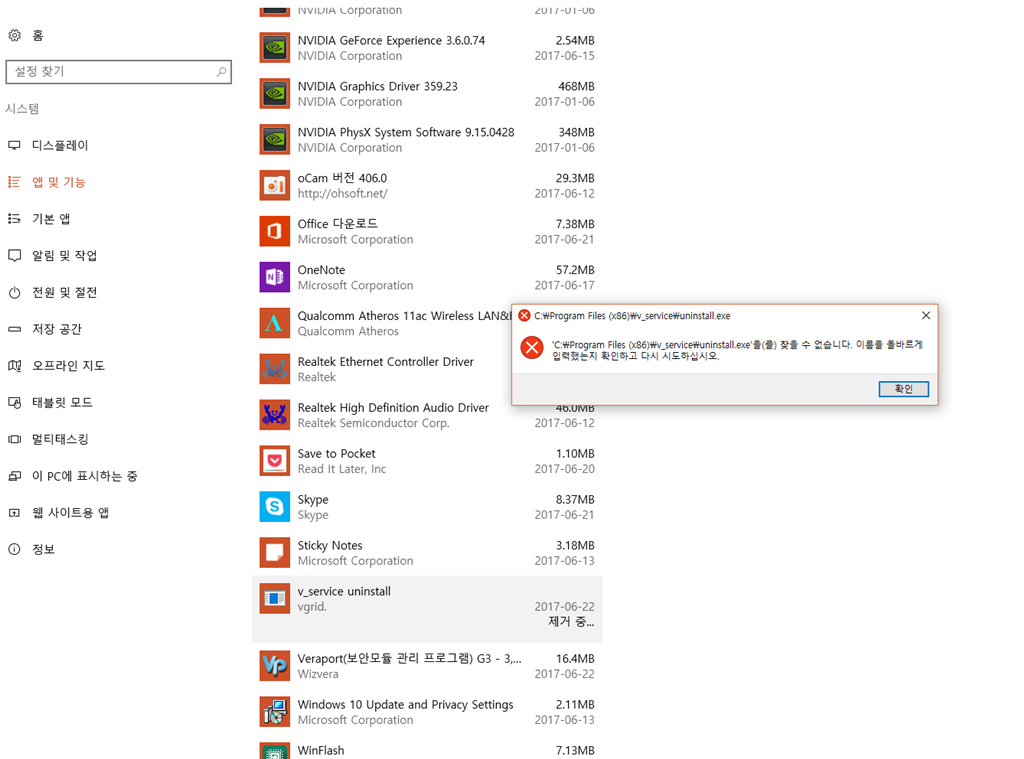Select 'WinFlash' entry text
This screenshot has height=759, width=1024.
[321, 750]
